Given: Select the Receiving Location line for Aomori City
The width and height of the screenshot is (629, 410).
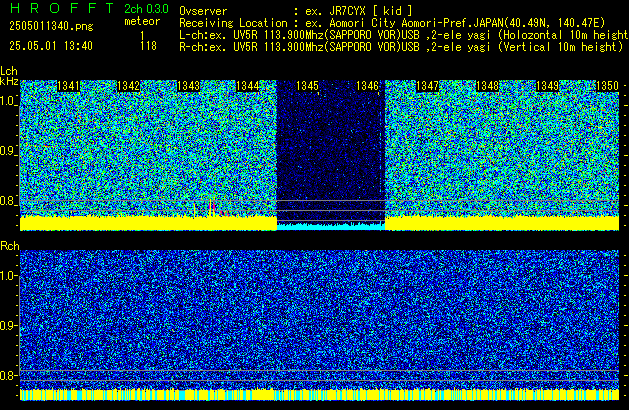Looking at the screenshot, I should tap(392, 23).
